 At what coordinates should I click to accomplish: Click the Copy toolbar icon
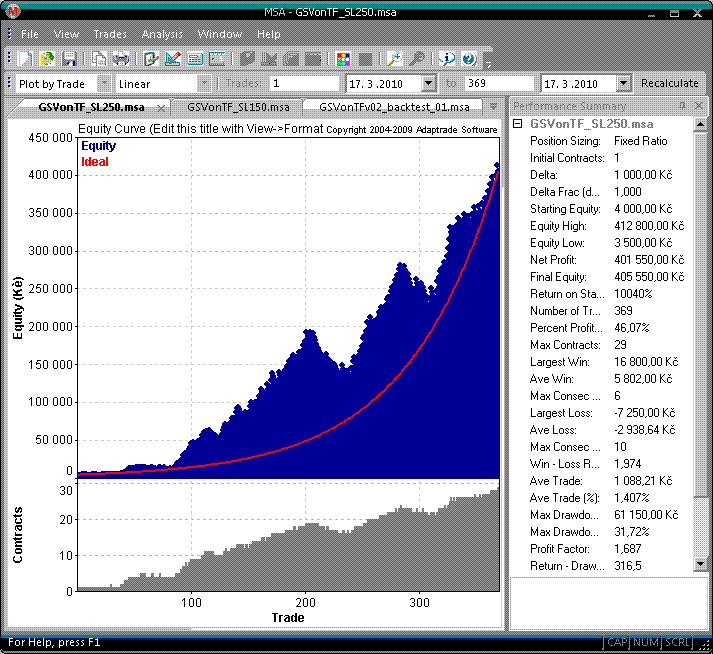pyautogui.click(x=100, y=59)
